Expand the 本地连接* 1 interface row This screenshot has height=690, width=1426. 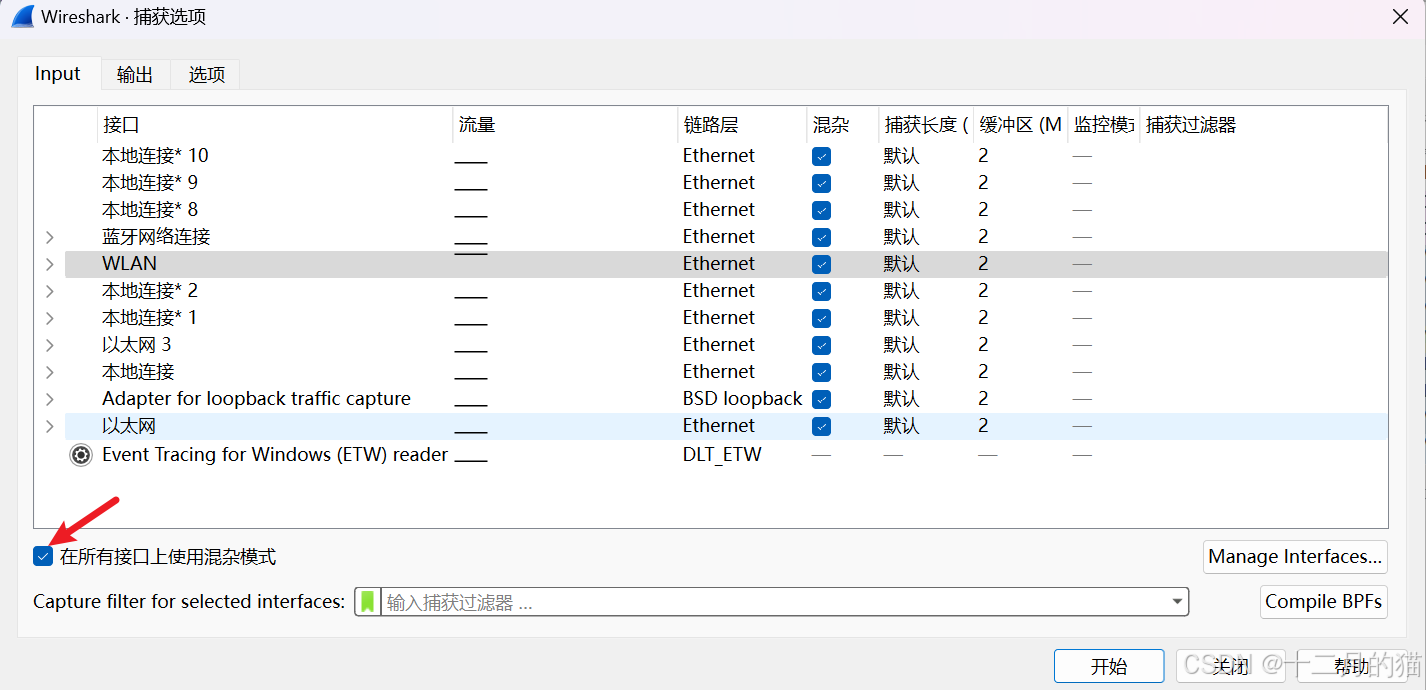[x=50, y=318]
